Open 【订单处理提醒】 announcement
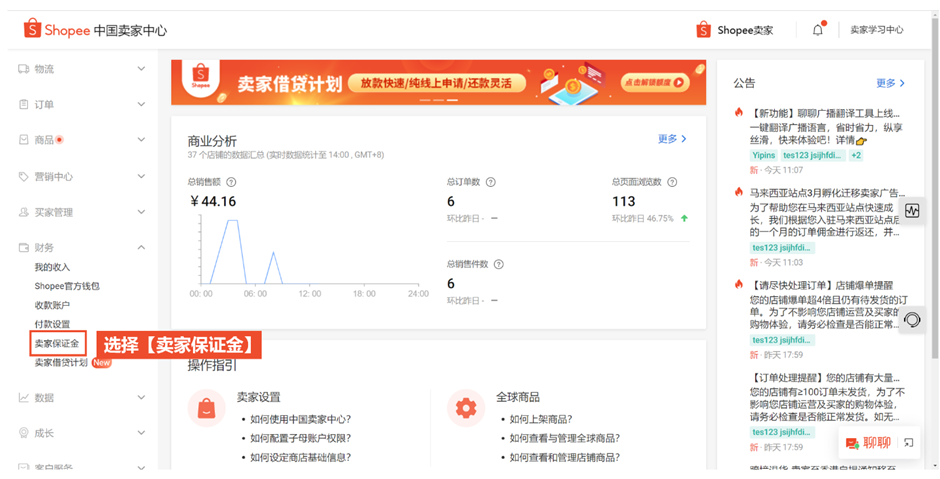The image size is (940, 479). pos(825,378)
